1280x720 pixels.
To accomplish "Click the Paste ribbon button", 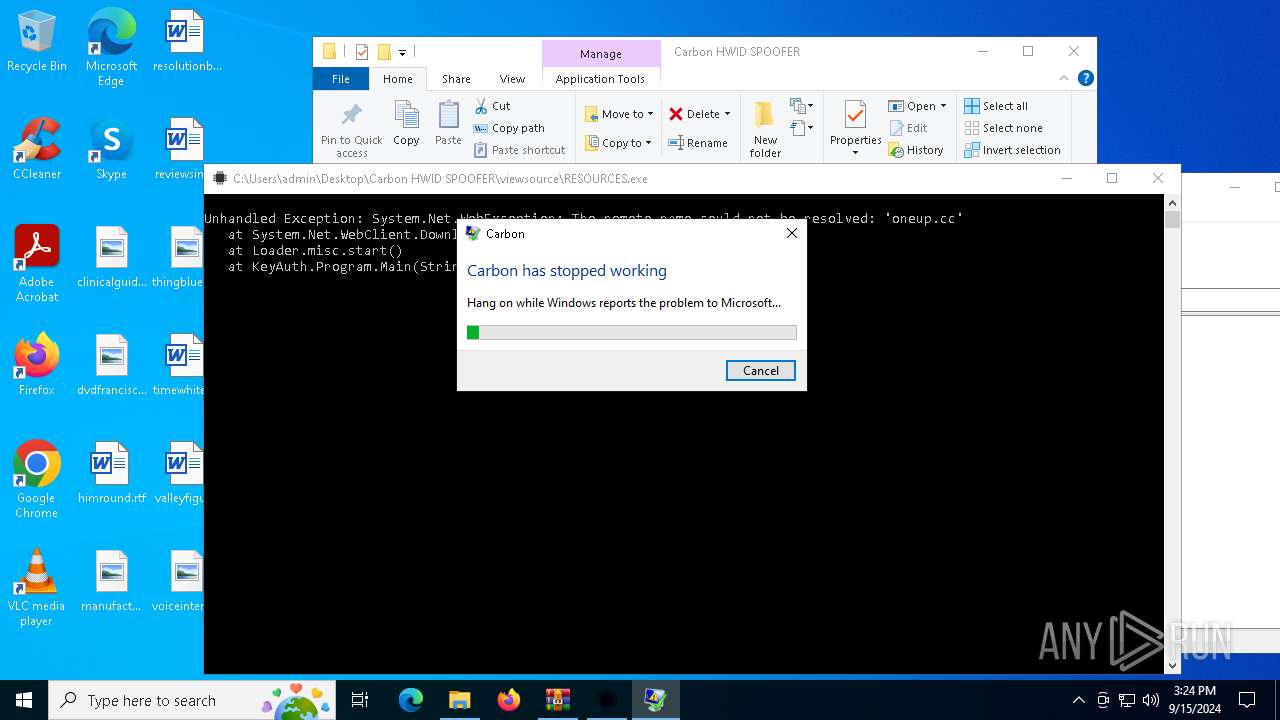I will 448,124.
